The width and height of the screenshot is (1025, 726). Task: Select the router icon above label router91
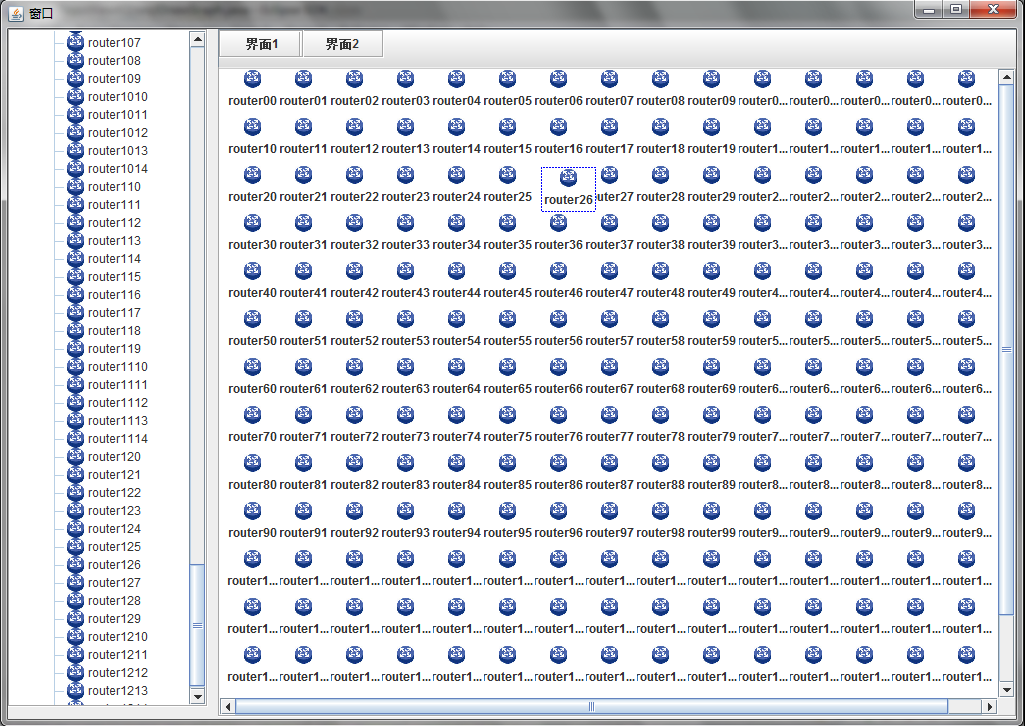[x=303, y=511]
